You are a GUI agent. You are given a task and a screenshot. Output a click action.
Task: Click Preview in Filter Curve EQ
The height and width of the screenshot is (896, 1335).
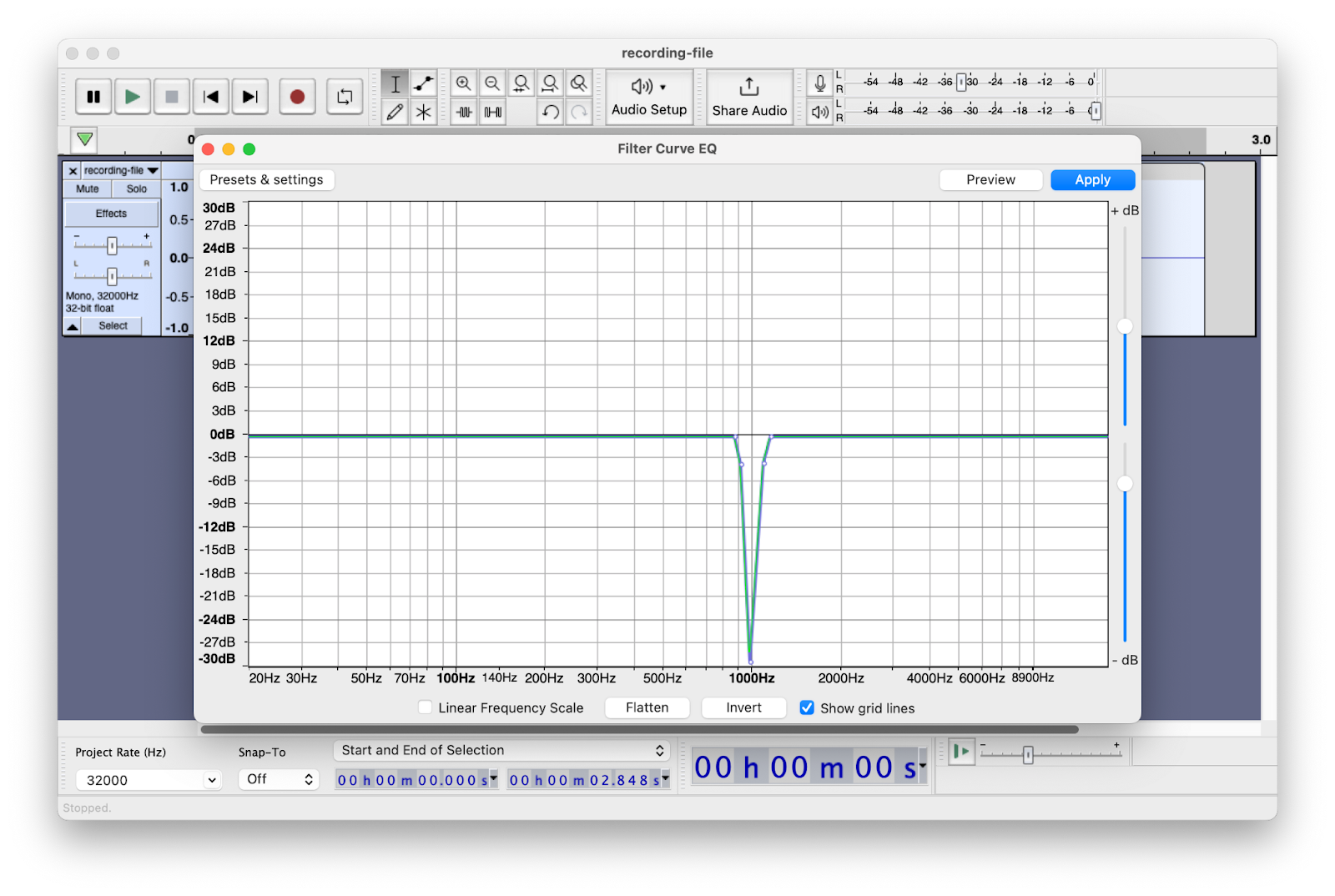(x=990, y=180)
